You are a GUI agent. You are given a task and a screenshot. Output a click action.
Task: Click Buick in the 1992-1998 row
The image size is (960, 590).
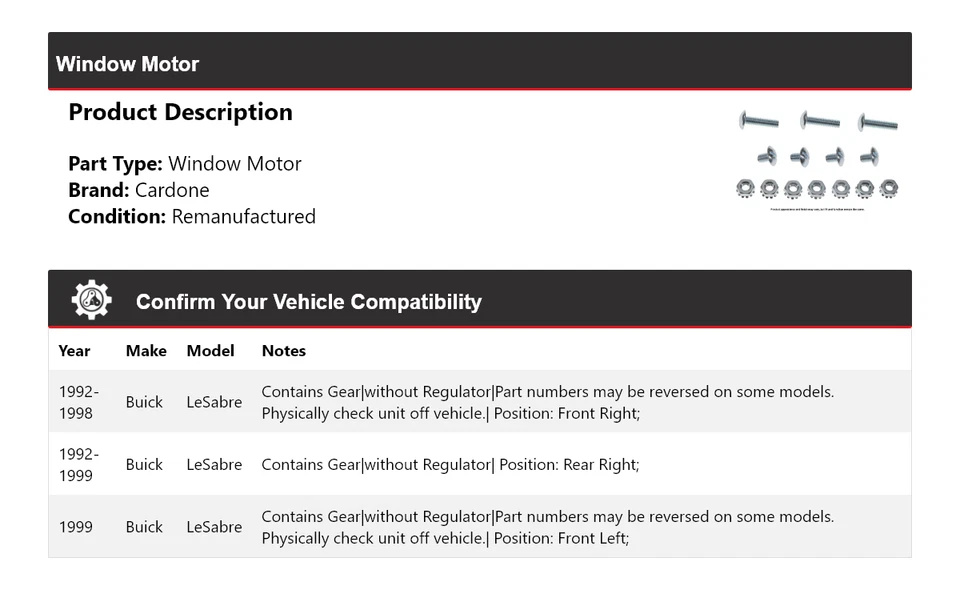pos(144,402)
